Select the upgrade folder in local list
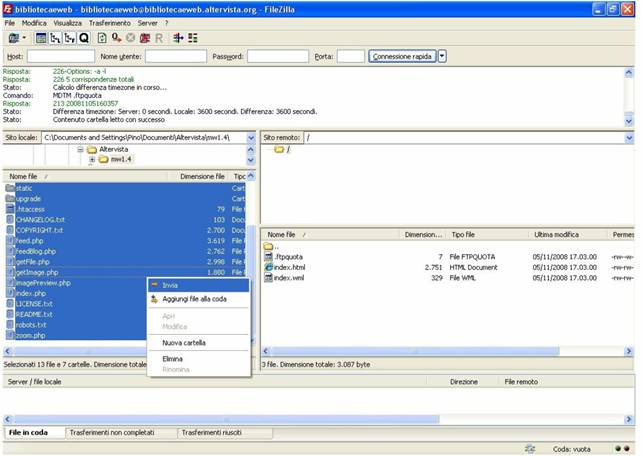 coord(125,199)
